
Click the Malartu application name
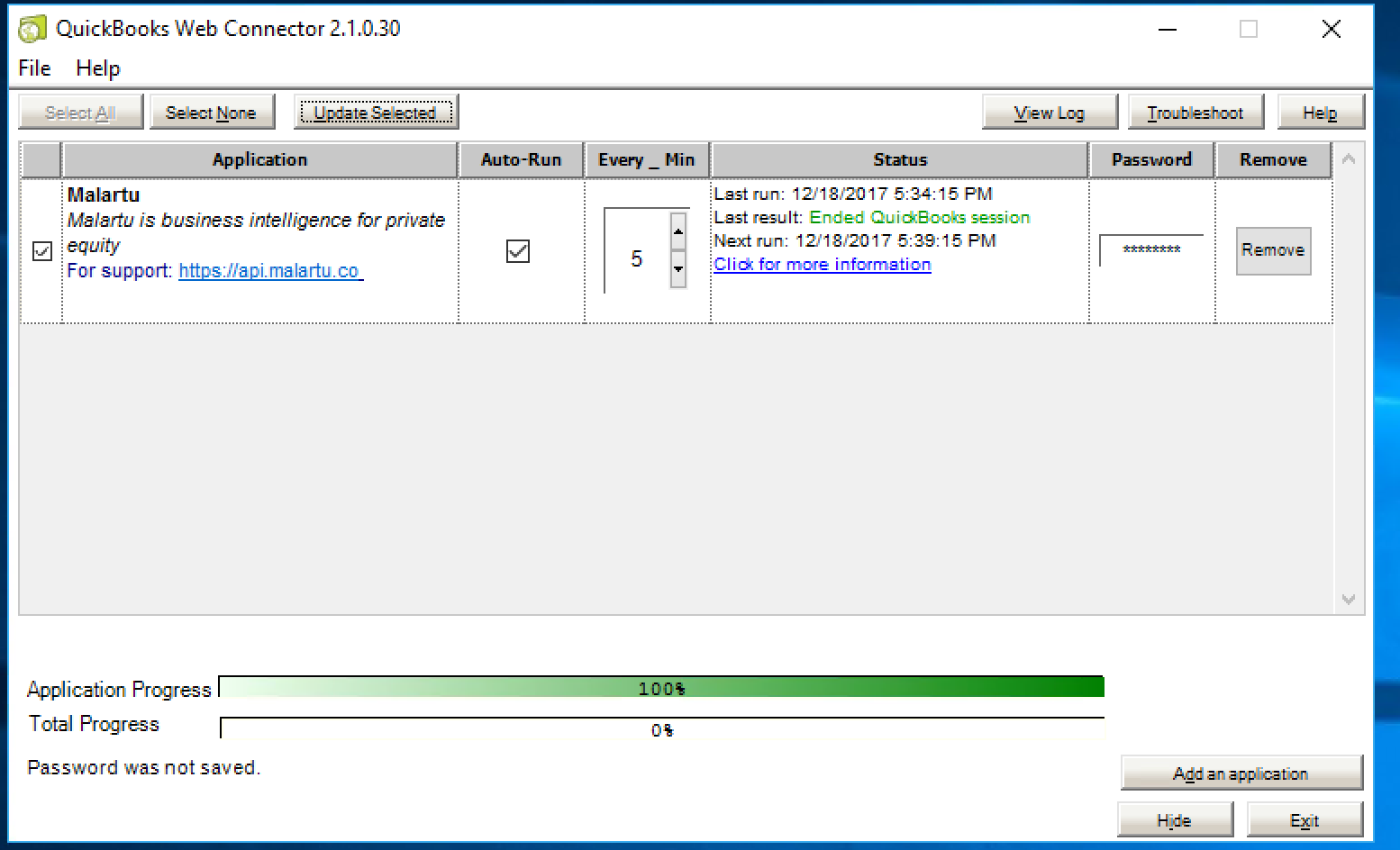click(x=104, y=195)
